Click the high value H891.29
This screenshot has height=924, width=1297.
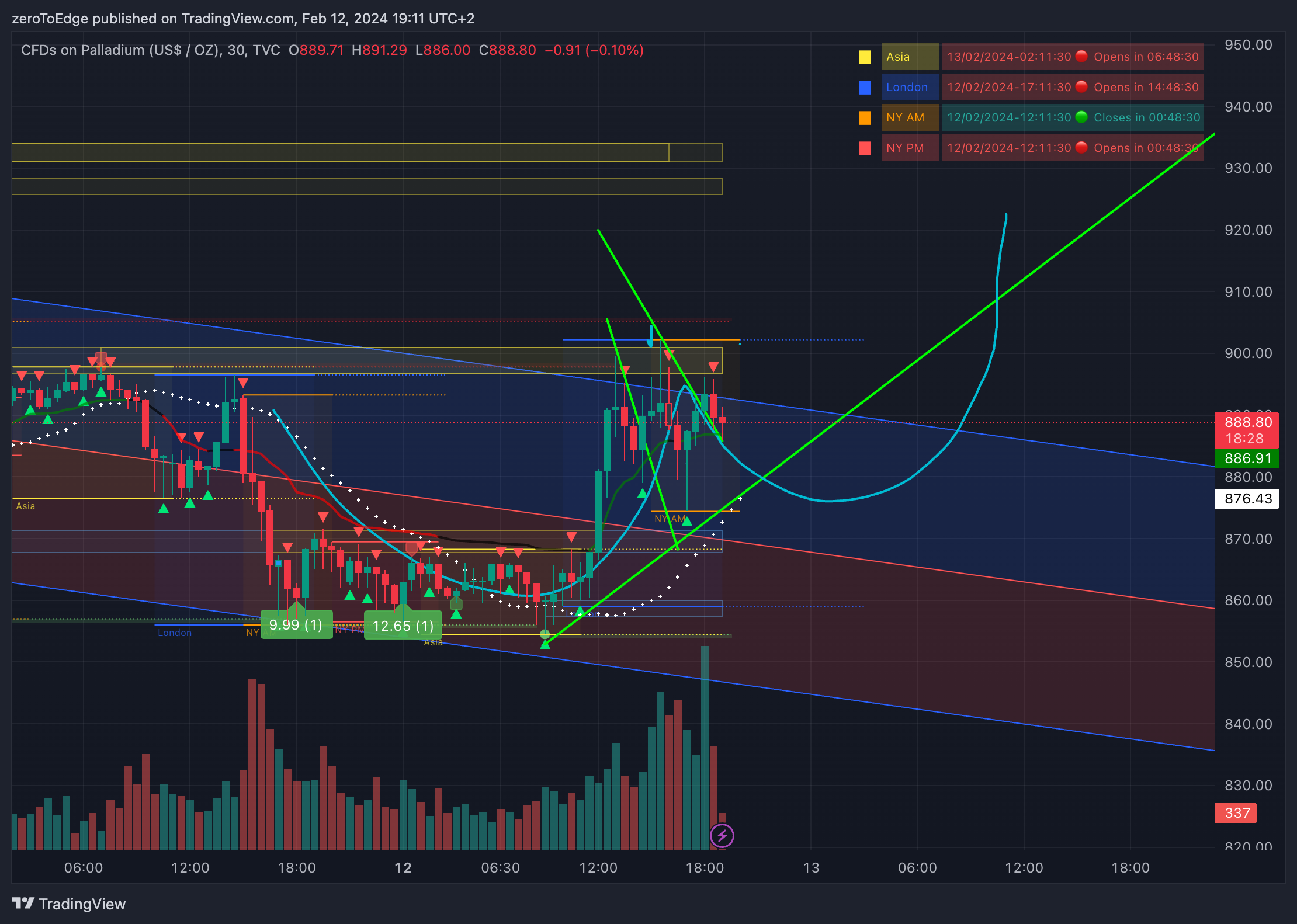click(379, 50)
